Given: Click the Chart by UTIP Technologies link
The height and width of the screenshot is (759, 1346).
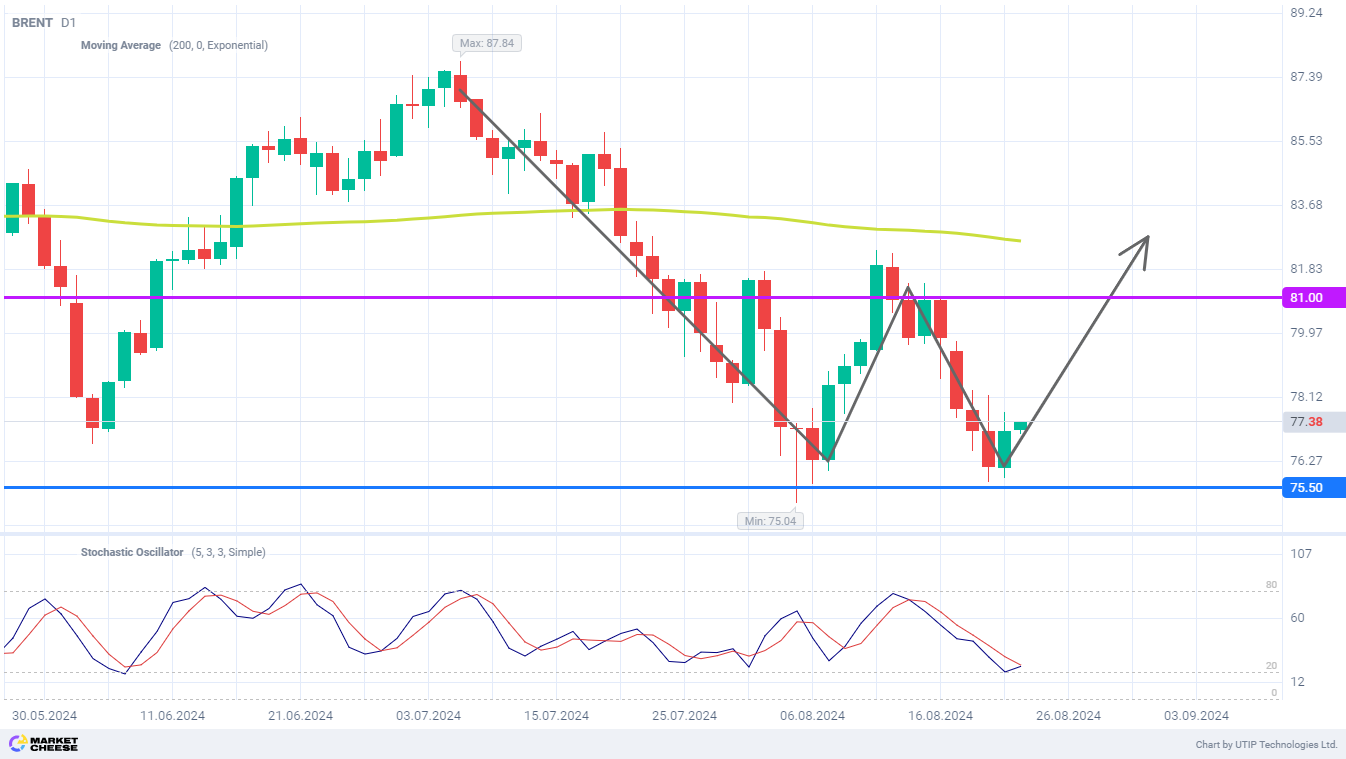Looking at the screenshot, I should 1266,745.
